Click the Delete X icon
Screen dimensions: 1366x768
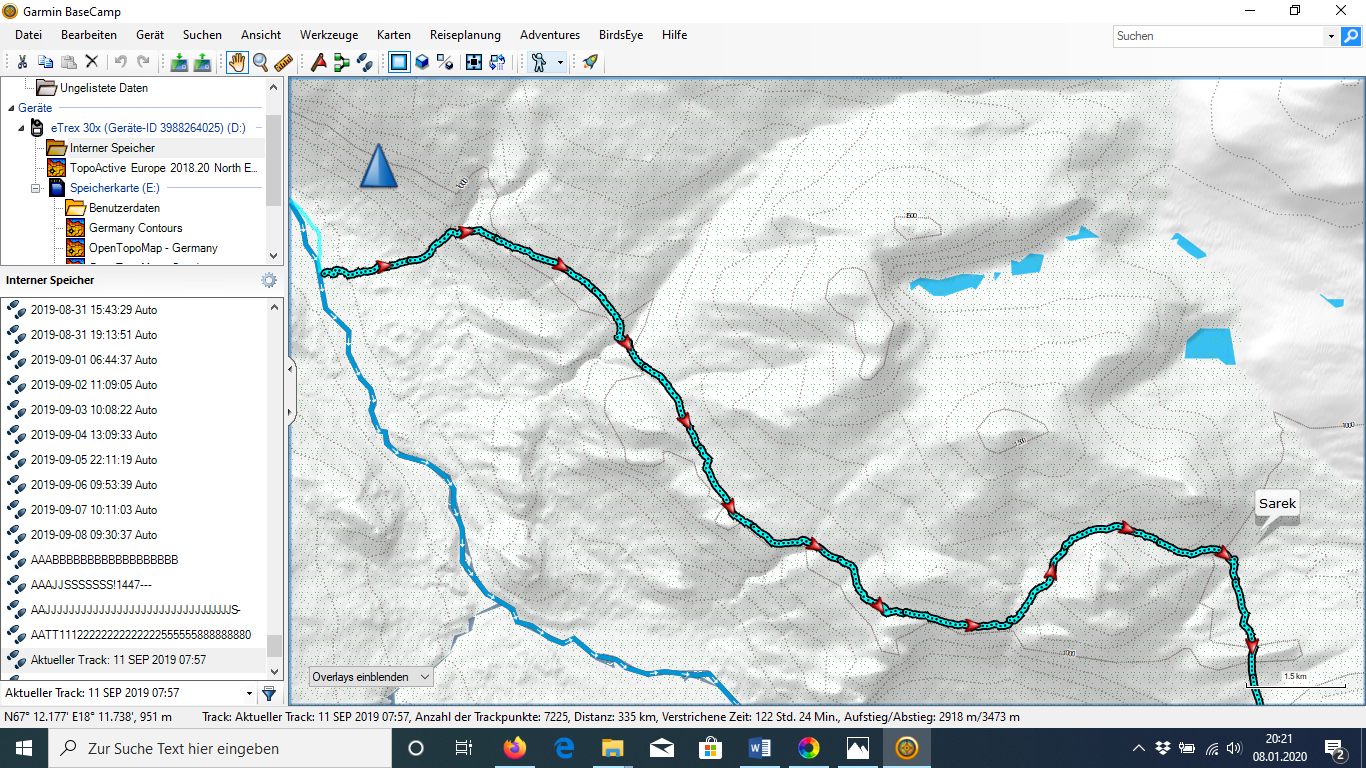[91, 62]
